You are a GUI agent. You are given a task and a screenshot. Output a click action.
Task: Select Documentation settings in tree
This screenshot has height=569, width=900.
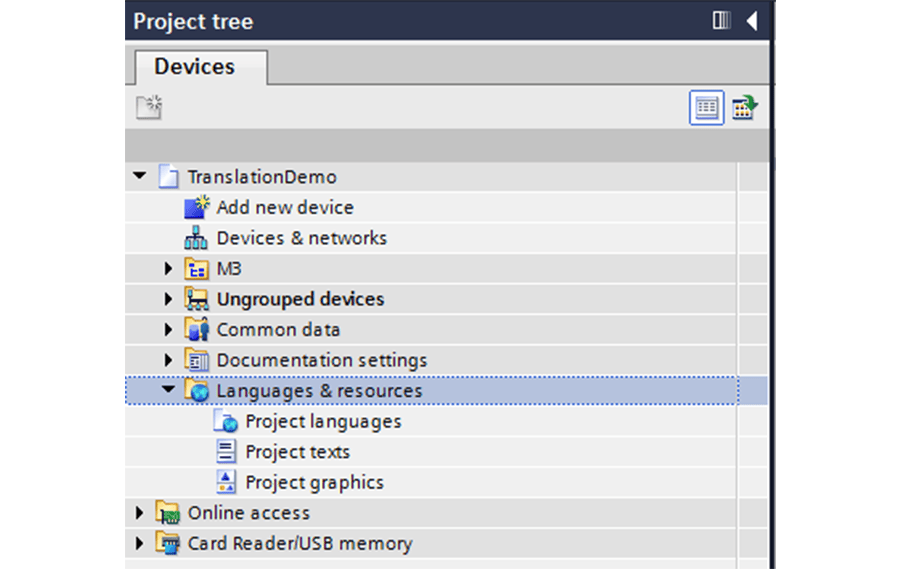(x=321, y=361)
